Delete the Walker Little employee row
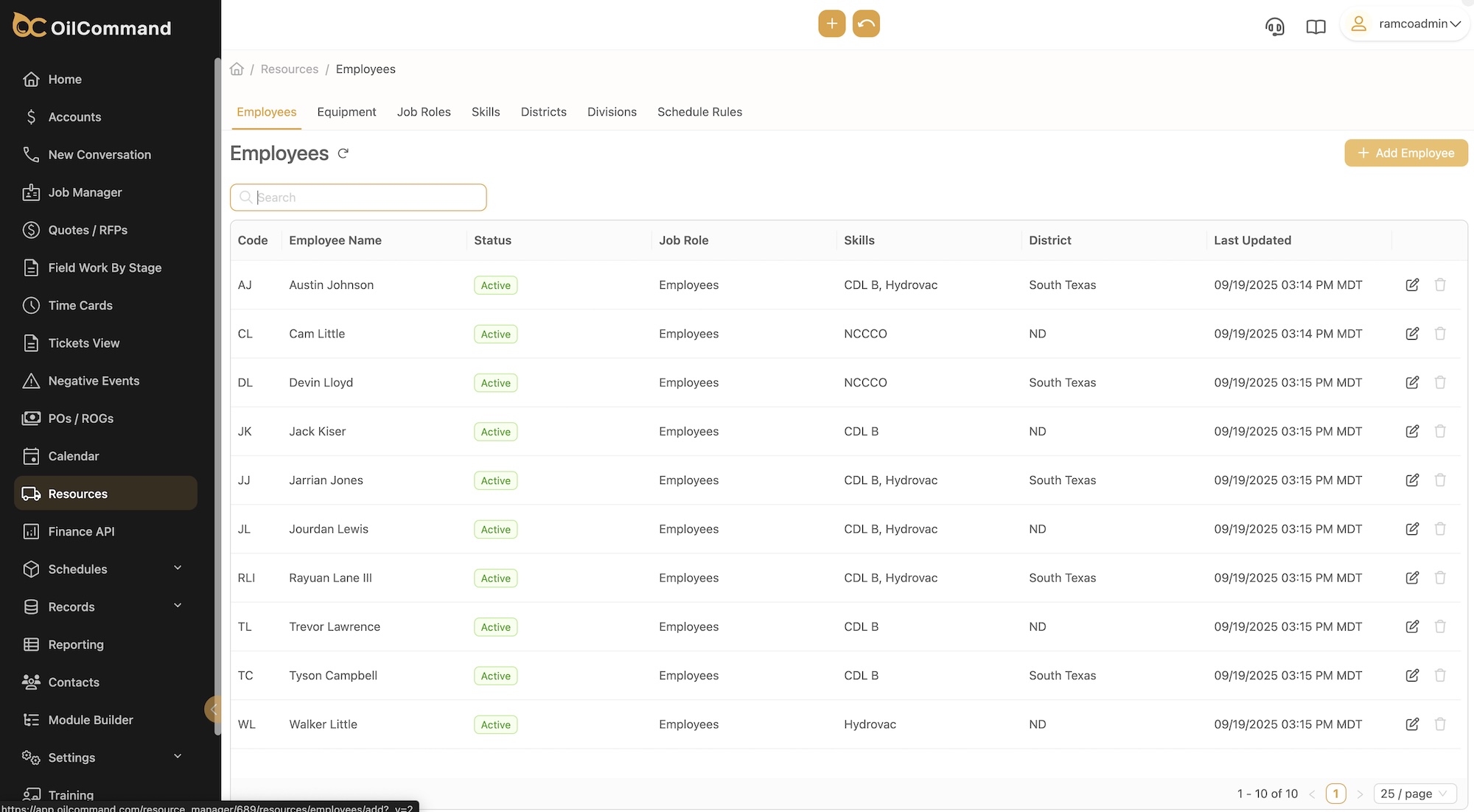The height and width of the screenshot is (812, 1474). [1440, 724]
